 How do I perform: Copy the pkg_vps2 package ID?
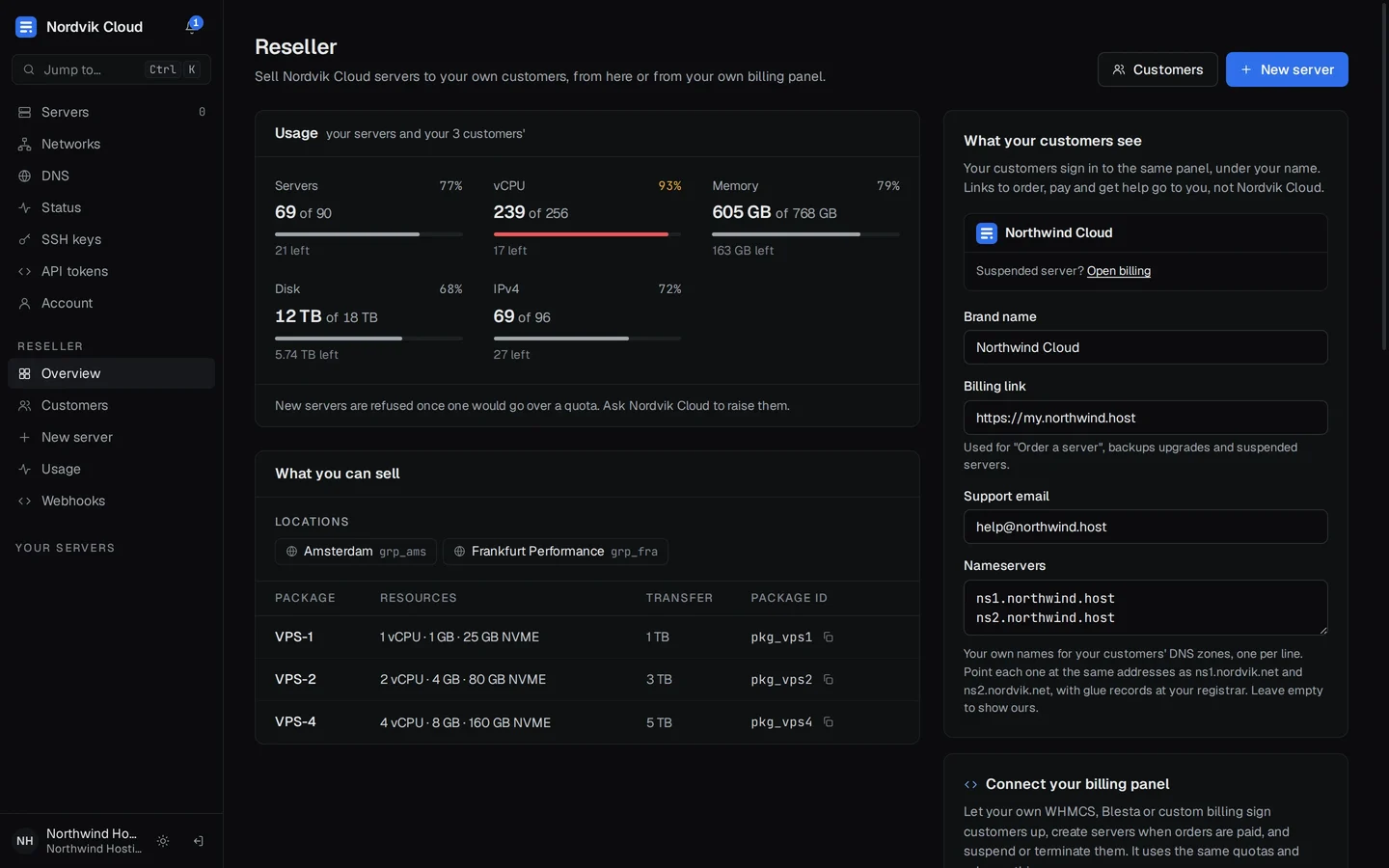tap(828, 680)
